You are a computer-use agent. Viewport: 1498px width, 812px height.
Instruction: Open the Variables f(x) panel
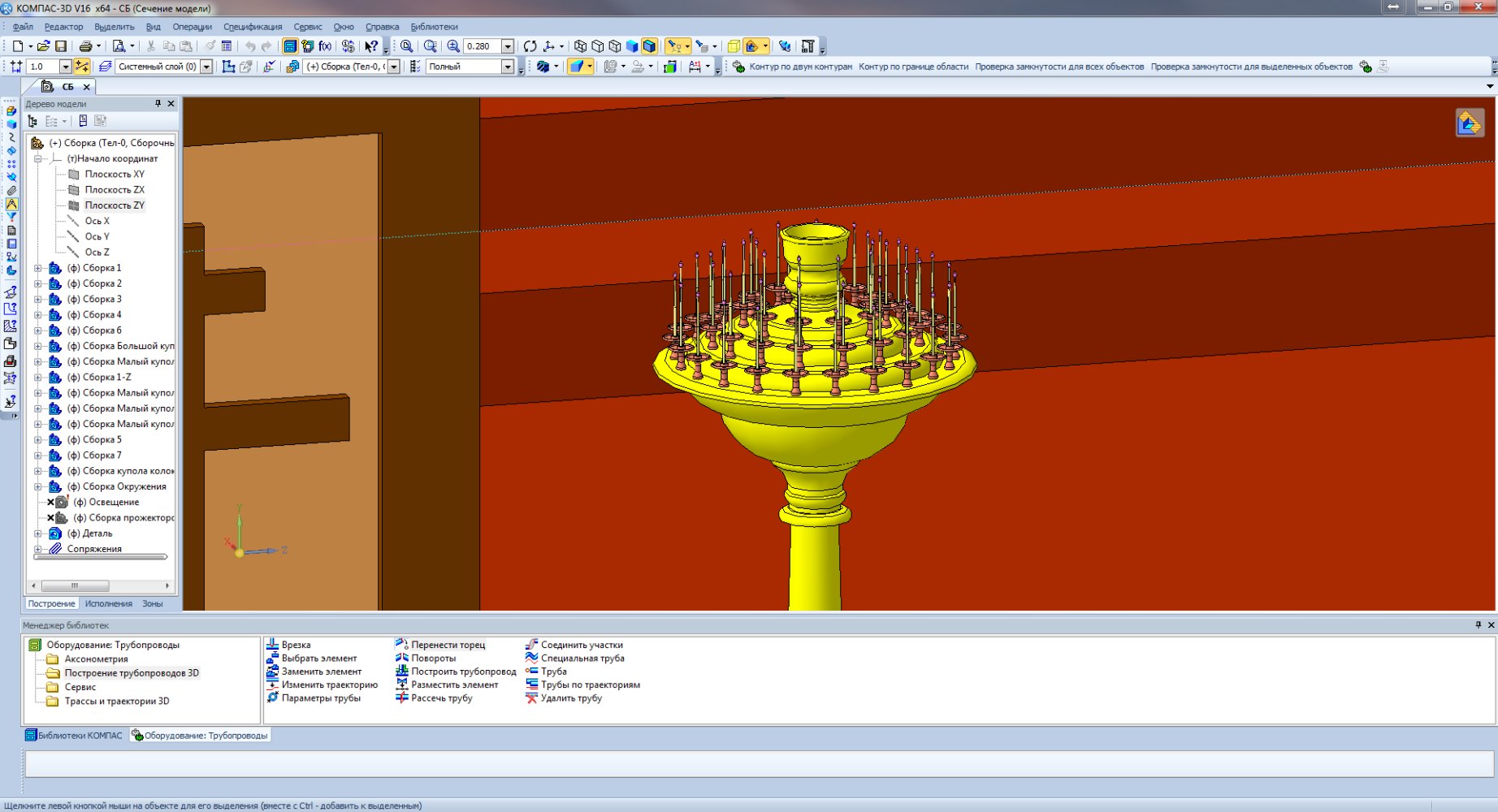(x=325, y=46)
